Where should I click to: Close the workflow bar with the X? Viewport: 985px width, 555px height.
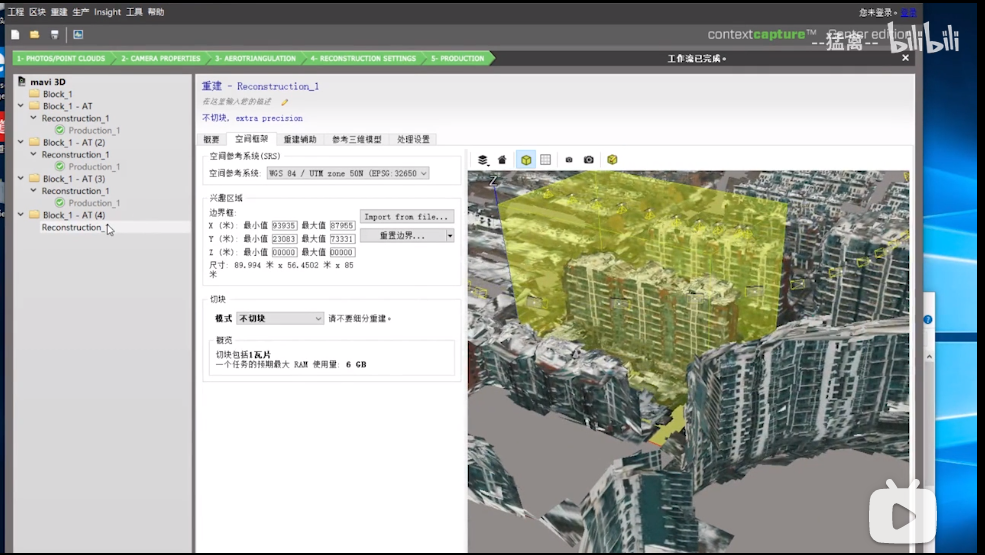point(905,58)
